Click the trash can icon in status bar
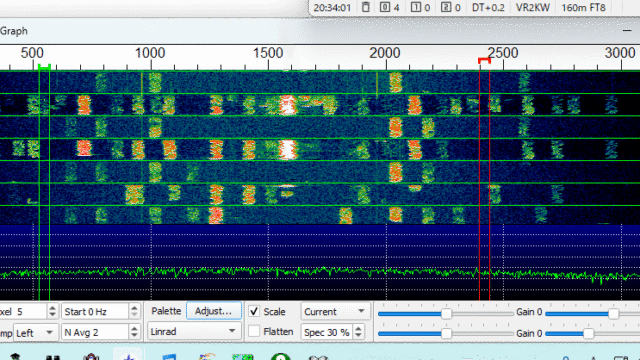This screenshot has height=360, width=640. pyautogui.click(x=366, y=7)
